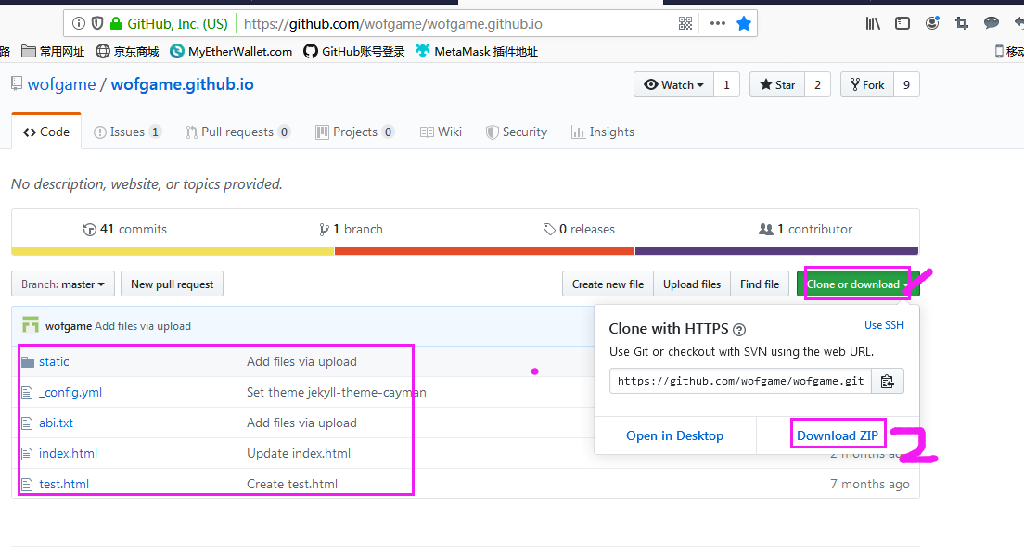Open the wofgame.github.io repository link
This screenshot has width=1024, height=555.
[x=182, y=85]
